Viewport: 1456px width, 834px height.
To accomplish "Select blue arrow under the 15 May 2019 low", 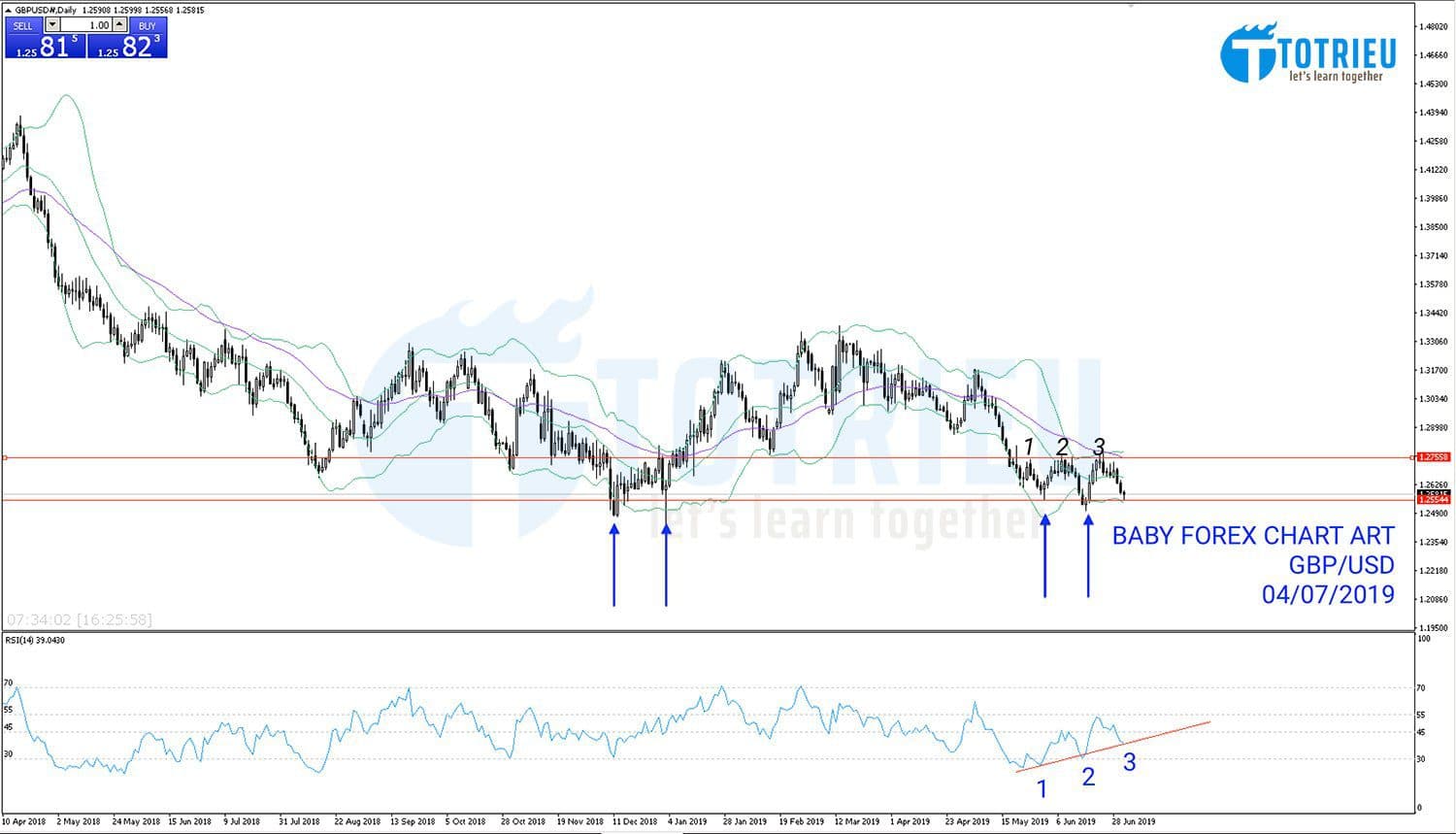I will pos(1044,558).
